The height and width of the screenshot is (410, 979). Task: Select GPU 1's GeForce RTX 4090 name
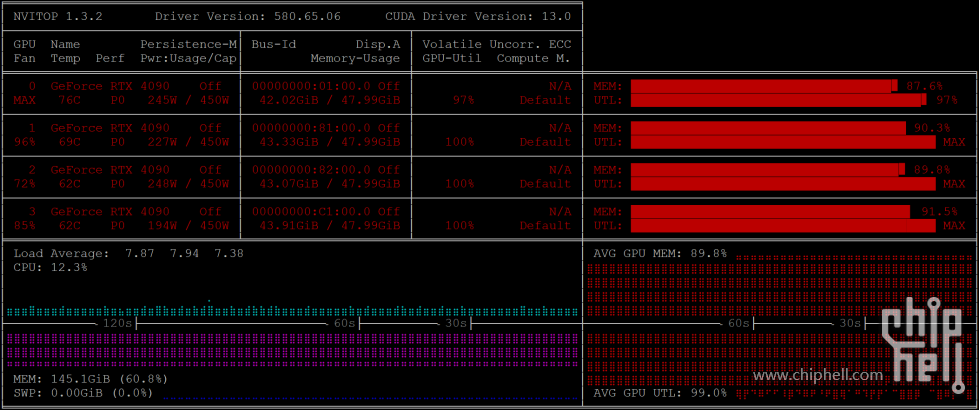pos(111,128)
